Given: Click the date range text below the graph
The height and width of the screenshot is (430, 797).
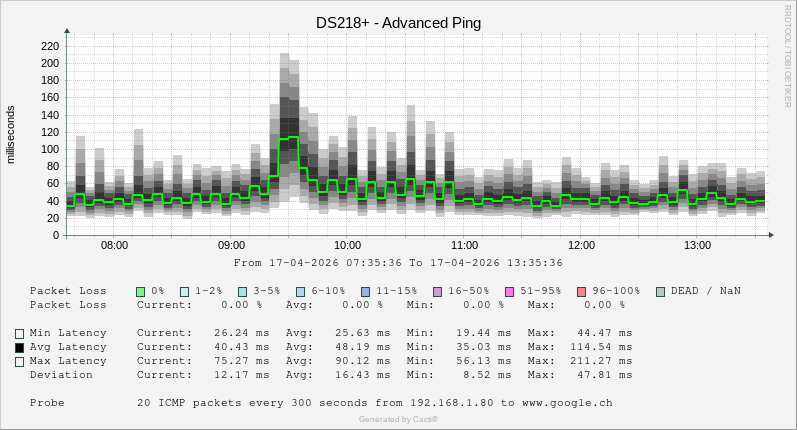Looking at the screenshot, I should point(398,263).
